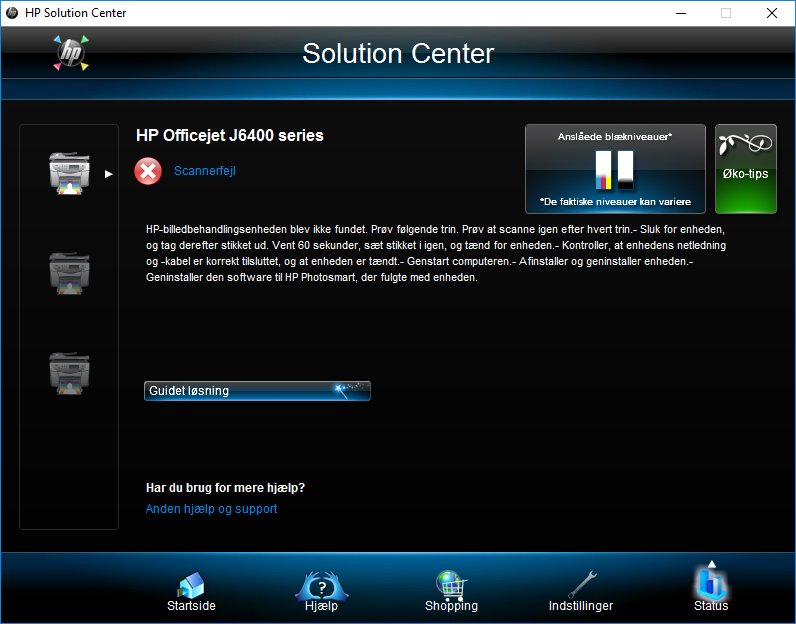
Task: Click the Har du brug for mere hjælp text
Action: point(225,488)
